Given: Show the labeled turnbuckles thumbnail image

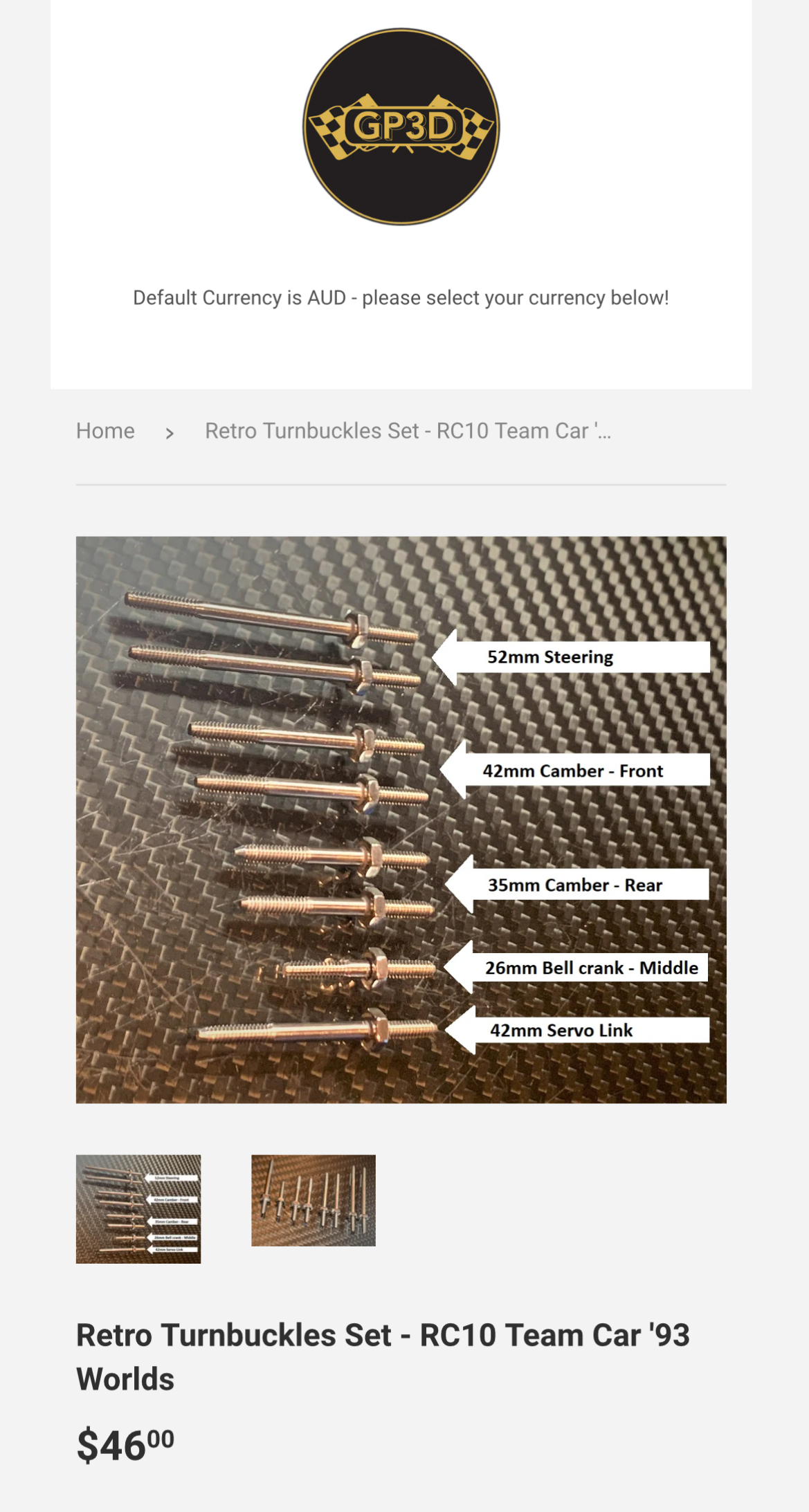Looking at the screenshot, I should point(138,1209).
